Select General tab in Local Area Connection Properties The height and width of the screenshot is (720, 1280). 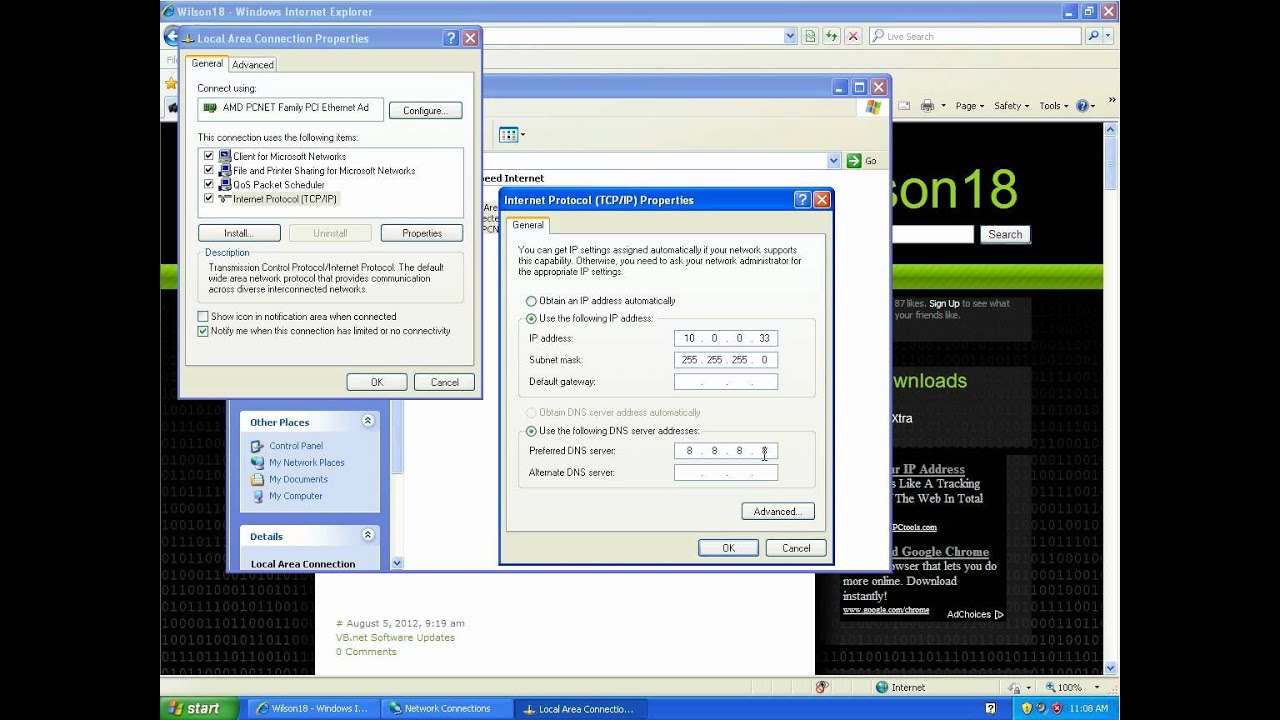click(207, 63)
